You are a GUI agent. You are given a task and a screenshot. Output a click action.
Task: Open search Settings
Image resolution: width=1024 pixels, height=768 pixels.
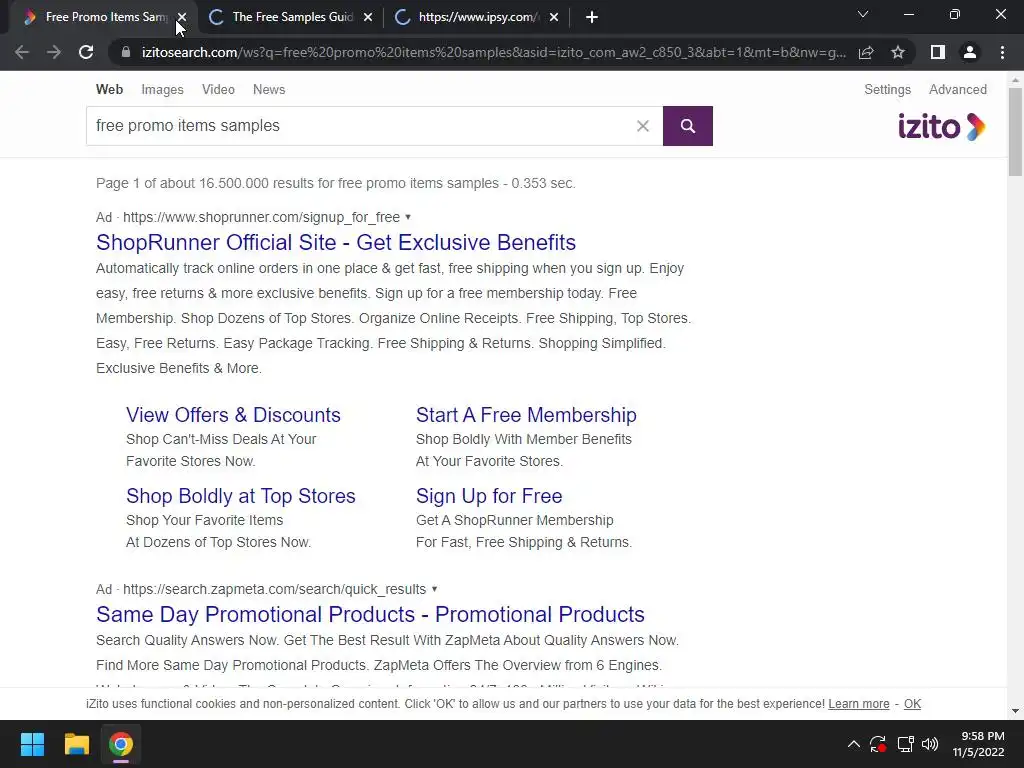point(888,89)
